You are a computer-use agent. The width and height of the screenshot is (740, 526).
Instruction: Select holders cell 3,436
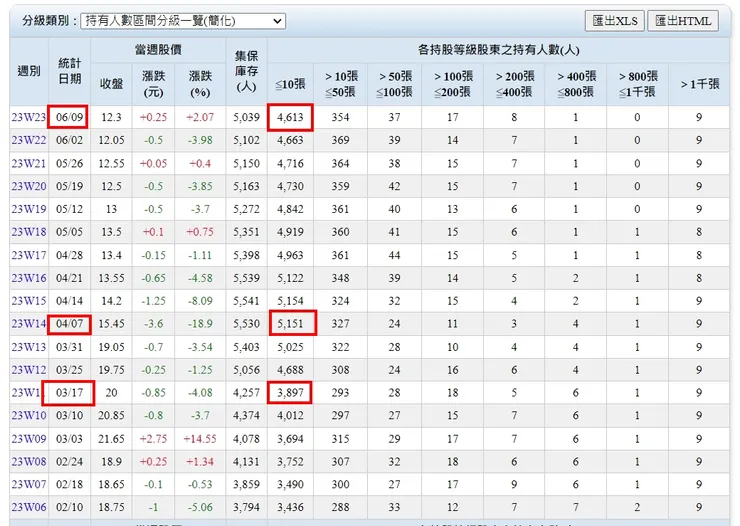(290, 507)
